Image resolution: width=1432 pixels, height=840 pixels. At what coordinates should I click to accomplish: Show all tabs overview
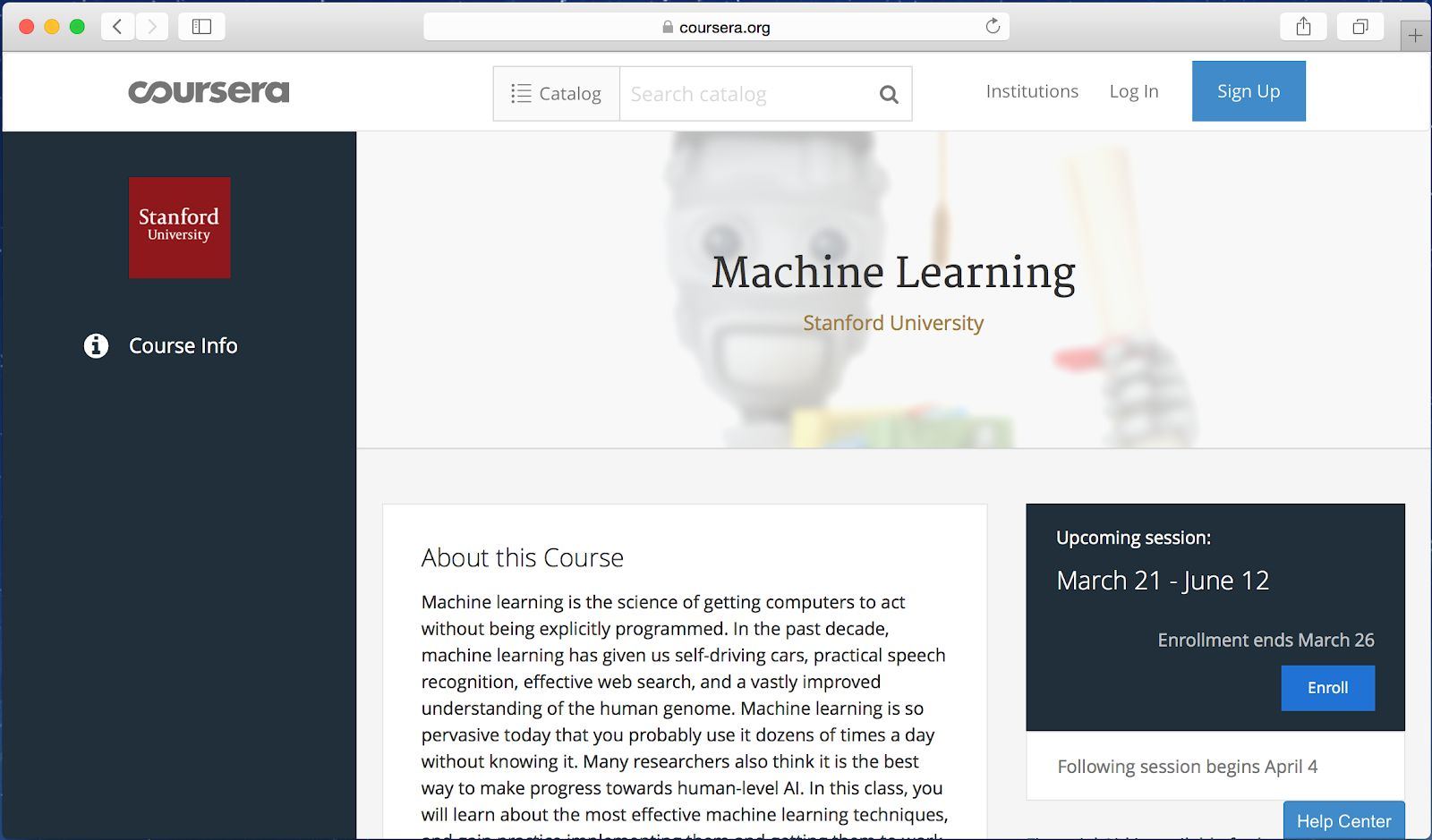click(x=1360, y=27)
